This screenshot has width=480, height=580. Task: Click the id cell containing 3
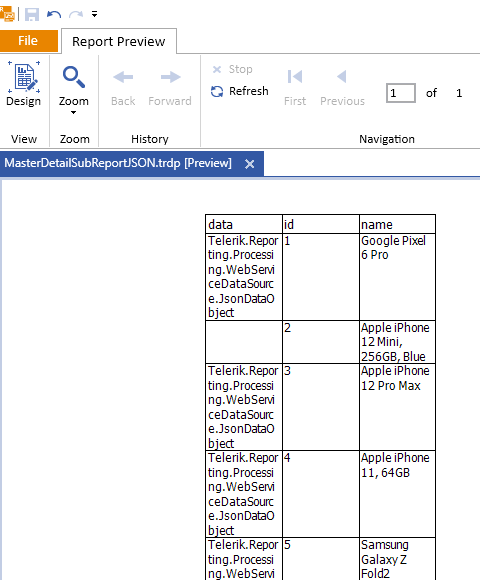click(321, 407)
